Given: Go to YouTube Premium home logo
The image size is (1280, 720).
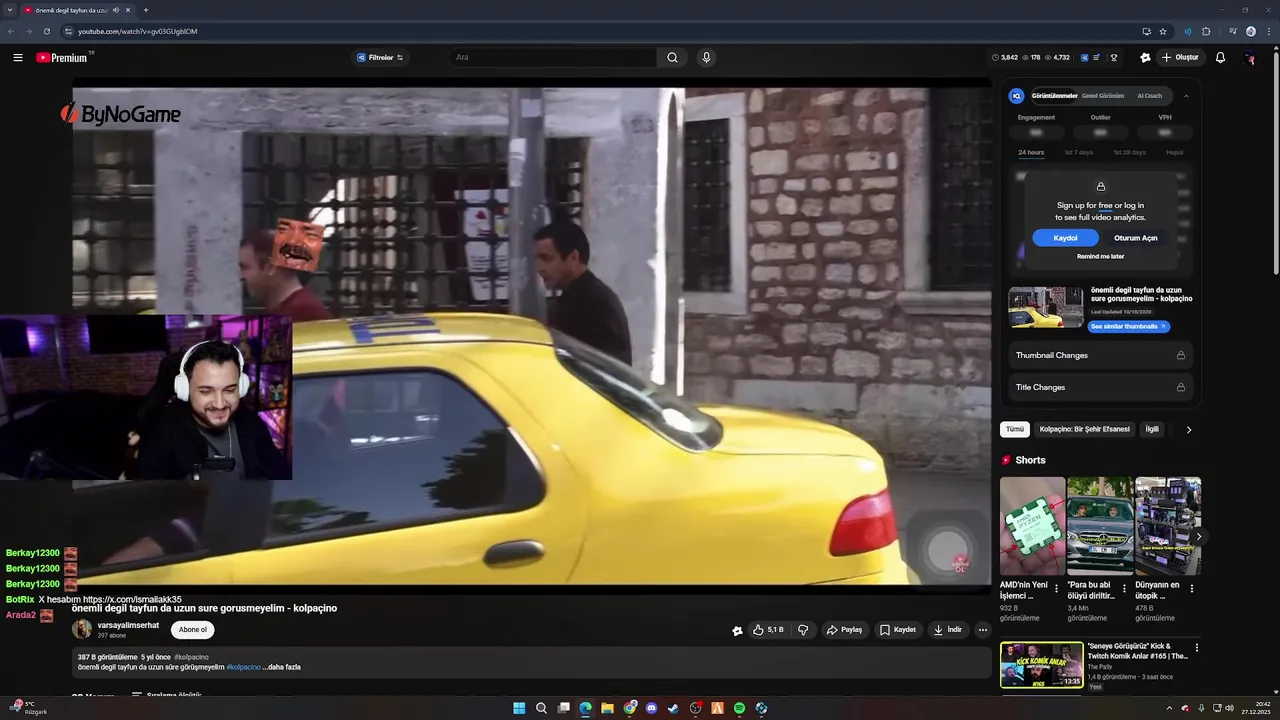Looking at the screenshot, I should [64, 58].
